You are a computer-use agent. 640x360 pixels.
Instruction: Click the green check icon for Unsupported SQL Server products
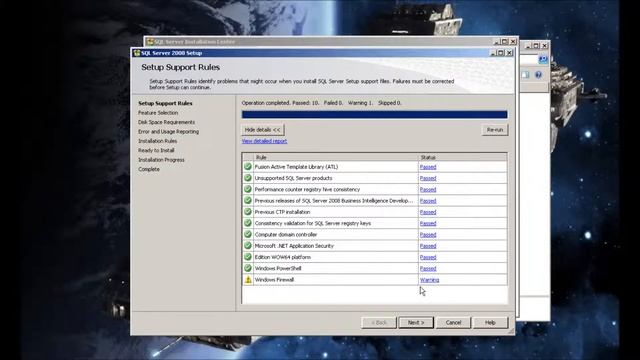[248, 178]
